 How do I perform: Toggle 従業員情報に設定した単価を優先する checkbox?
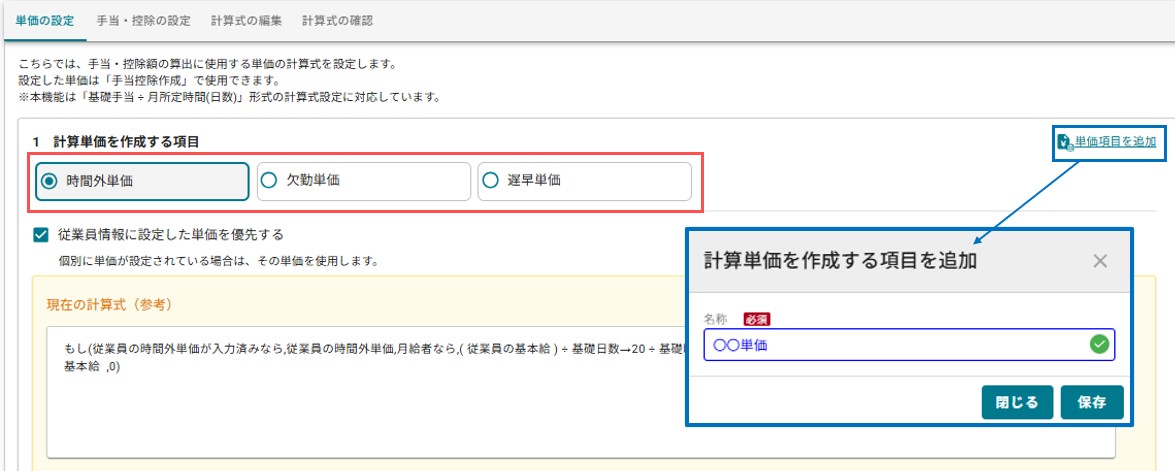41,234
